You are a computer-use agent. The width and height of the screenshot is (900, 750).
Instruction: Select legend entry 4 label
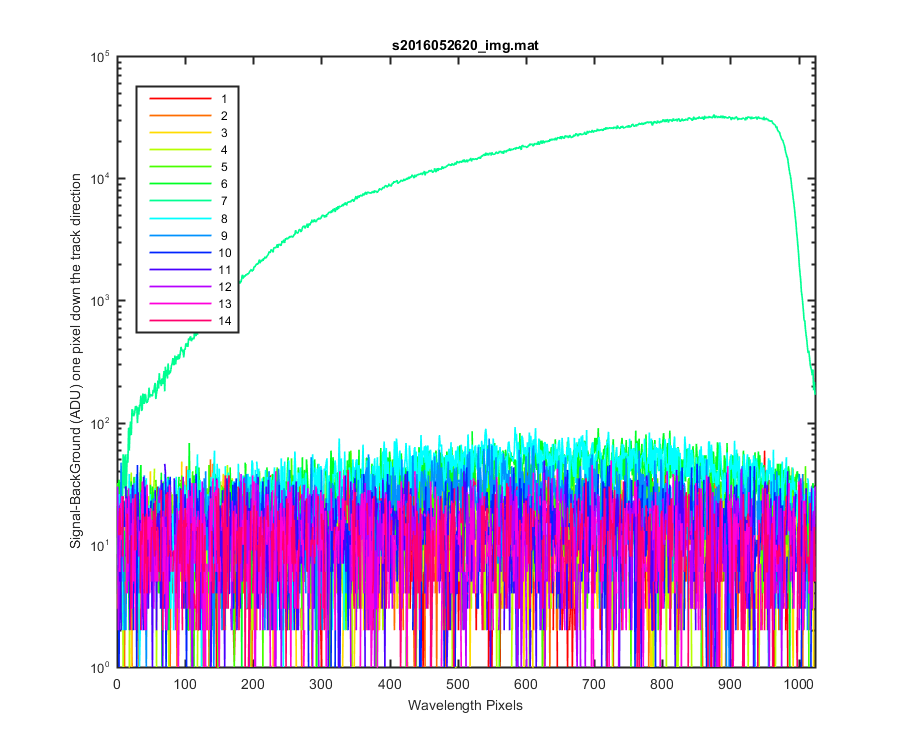click(x=224, y=150)
